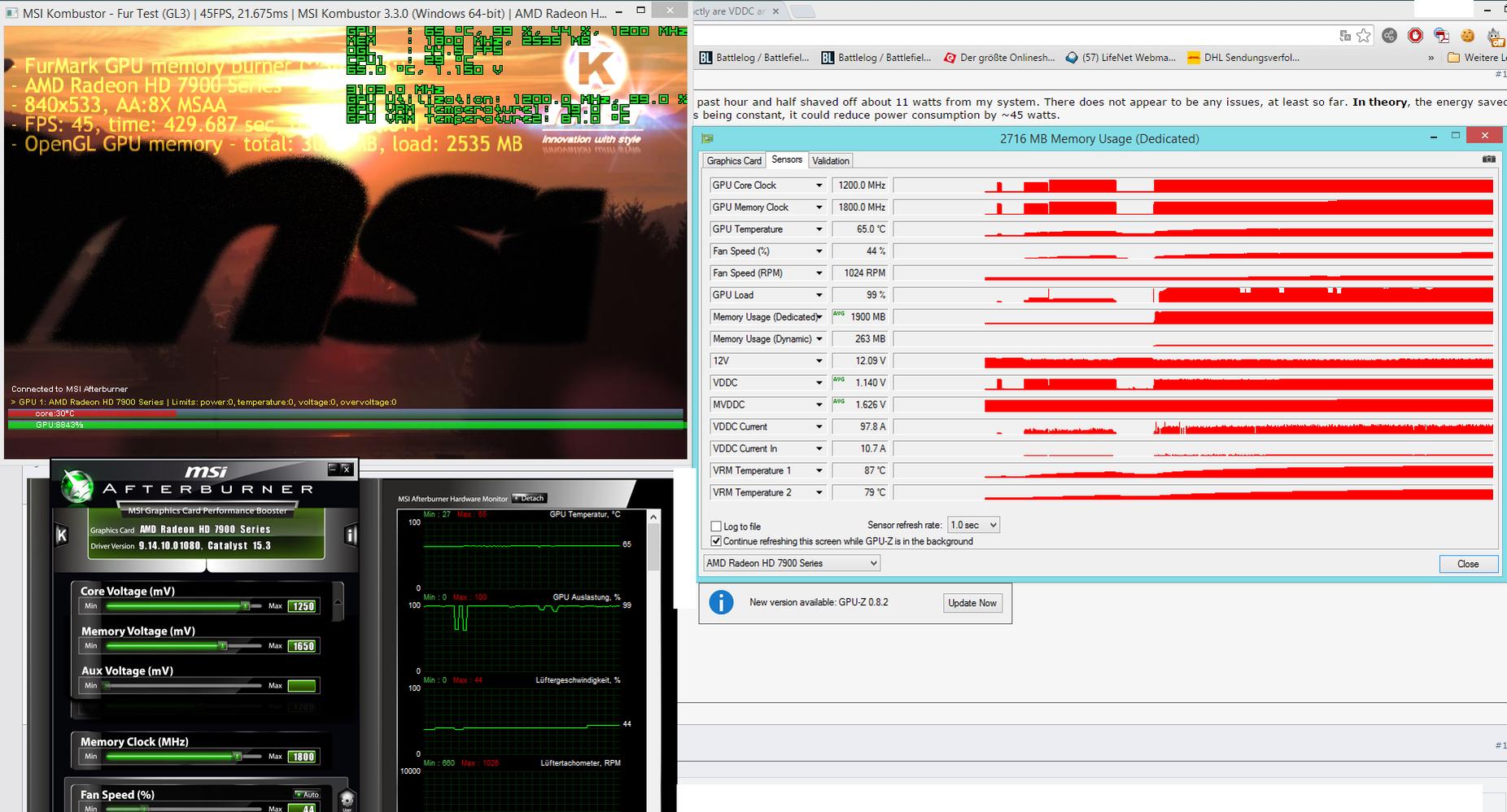Click Update Now for GPU-Z 0.8.2
The height and width of the screenshot is (812, 1507).
[x=972, y=603]
